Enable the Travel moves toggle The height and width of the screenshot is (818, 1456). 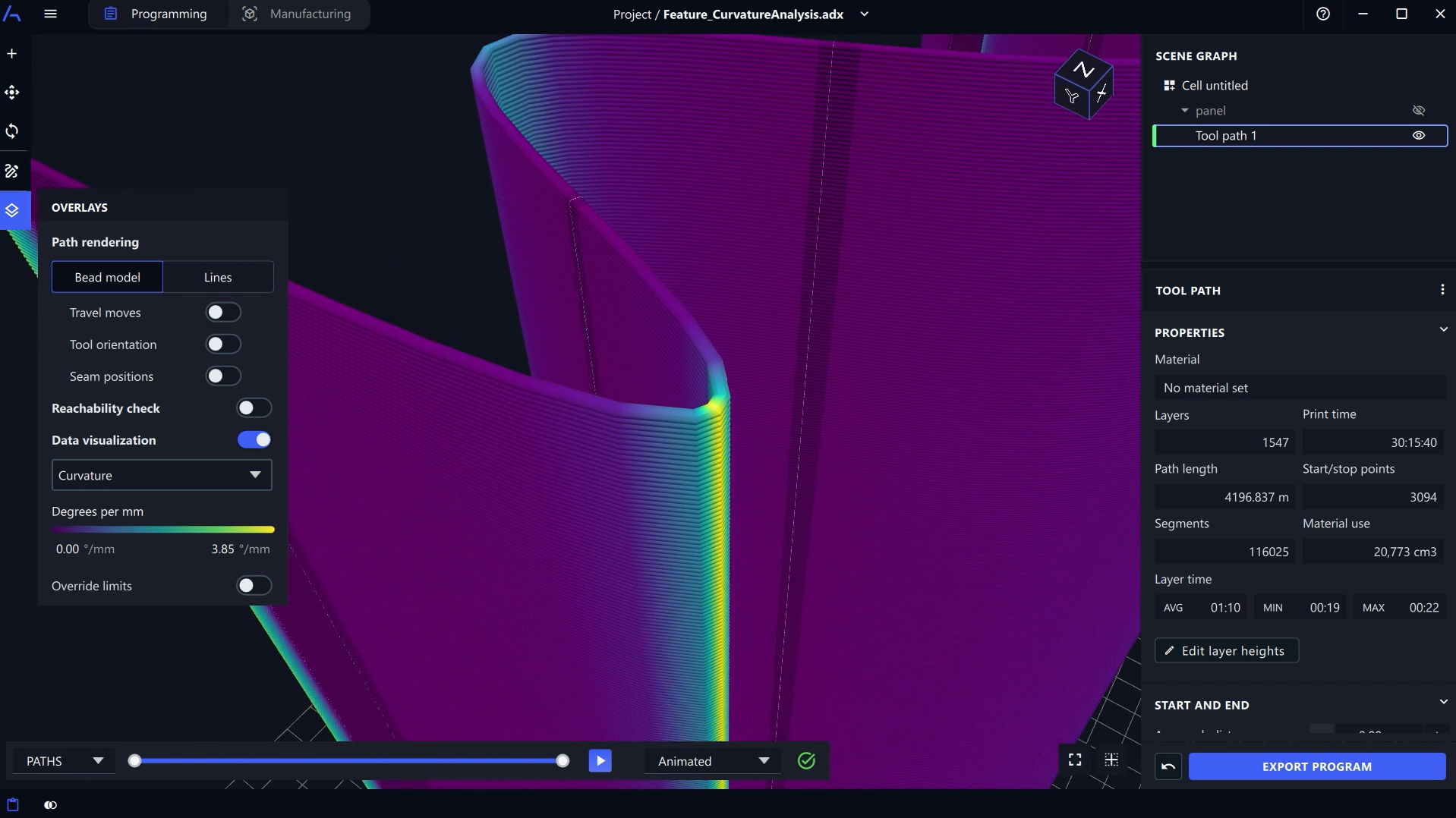coord(223,313)
